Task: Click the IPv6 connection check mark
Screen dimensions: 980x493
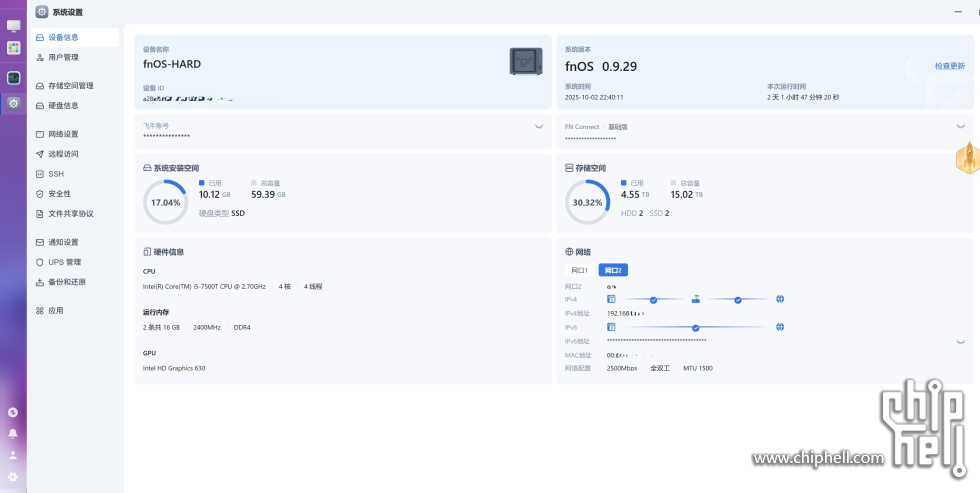Action: 696,327
